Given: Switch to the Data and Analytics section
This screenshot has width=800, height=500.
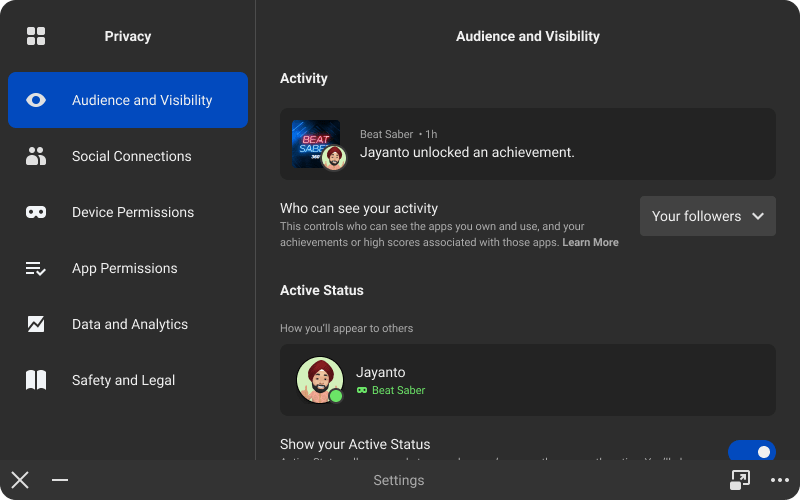Looking at the screenshot, I should (128, 324).
